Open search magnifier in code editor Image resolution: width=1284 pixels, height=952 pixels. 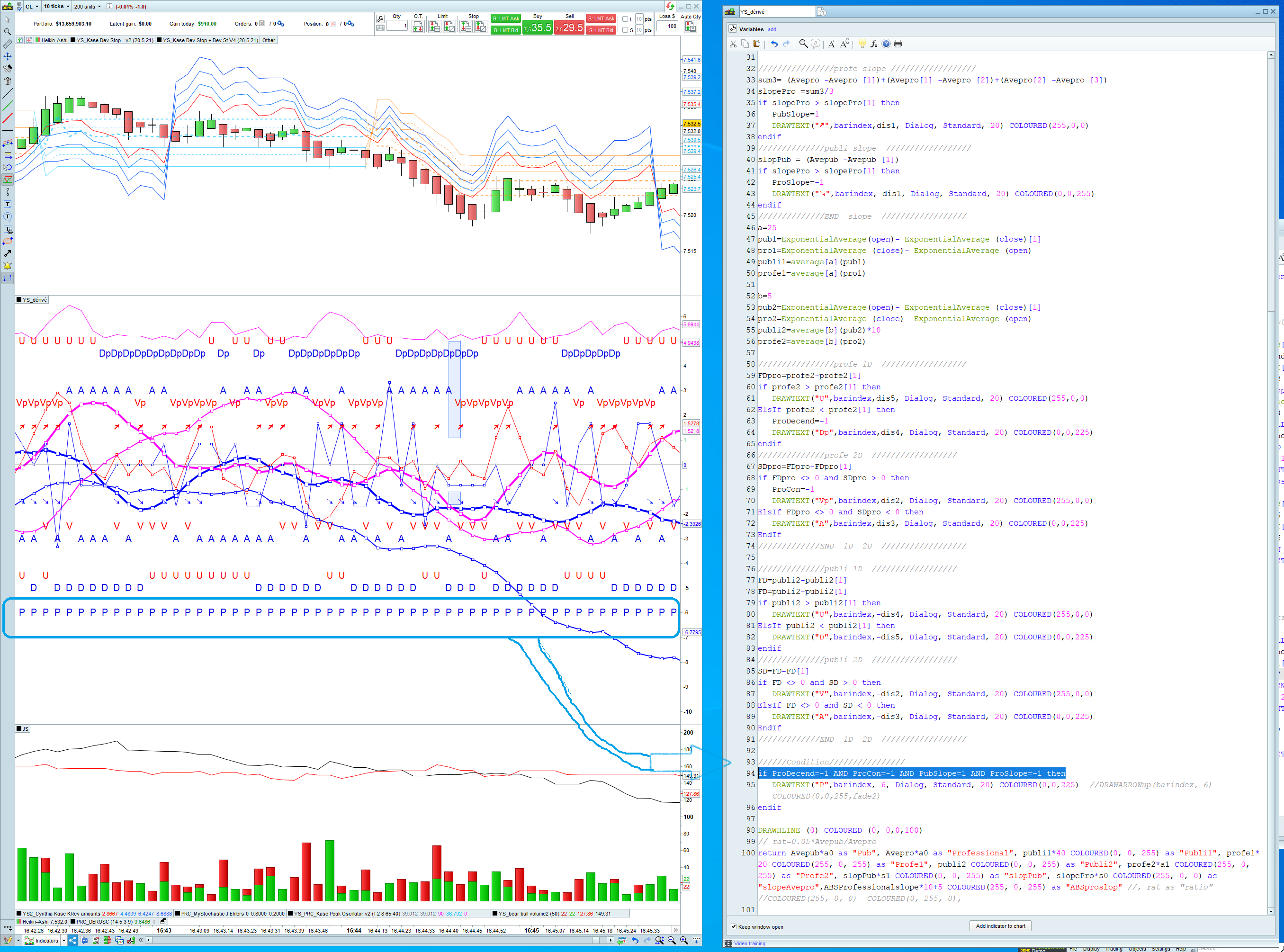[803, 44]
